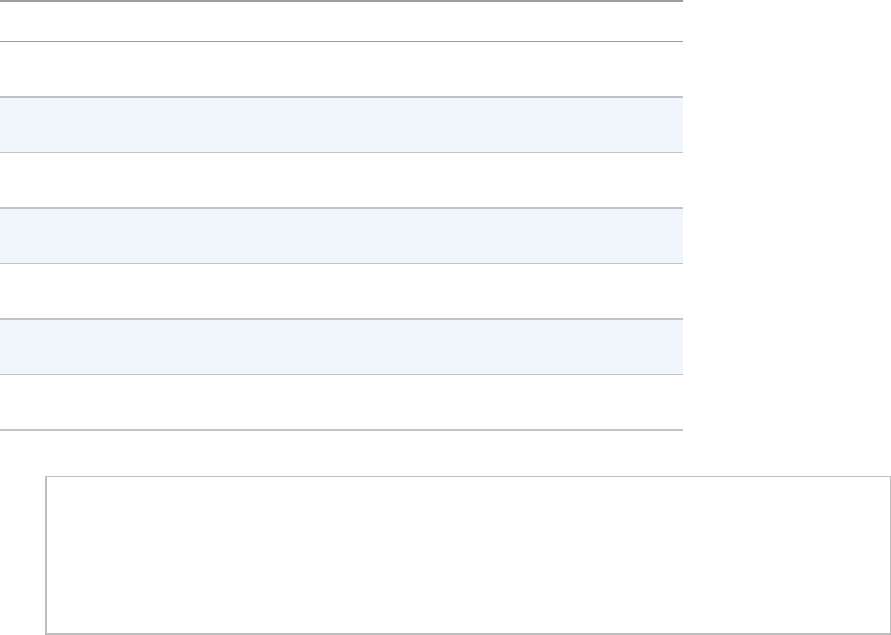Click the empty bordered text box
This screenshot has width=891, height=635.
click(468, 555)
